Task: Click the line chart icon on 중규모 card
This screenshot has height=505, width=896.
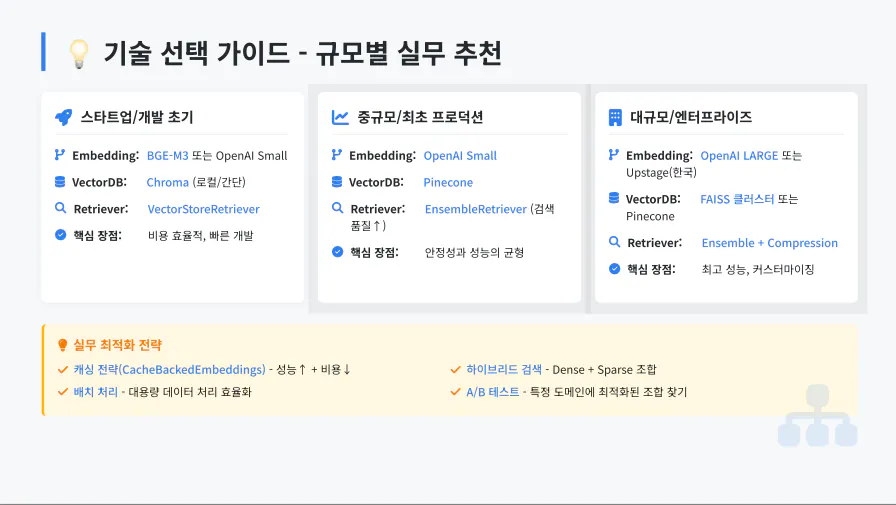Action: (x=340, y=118)
